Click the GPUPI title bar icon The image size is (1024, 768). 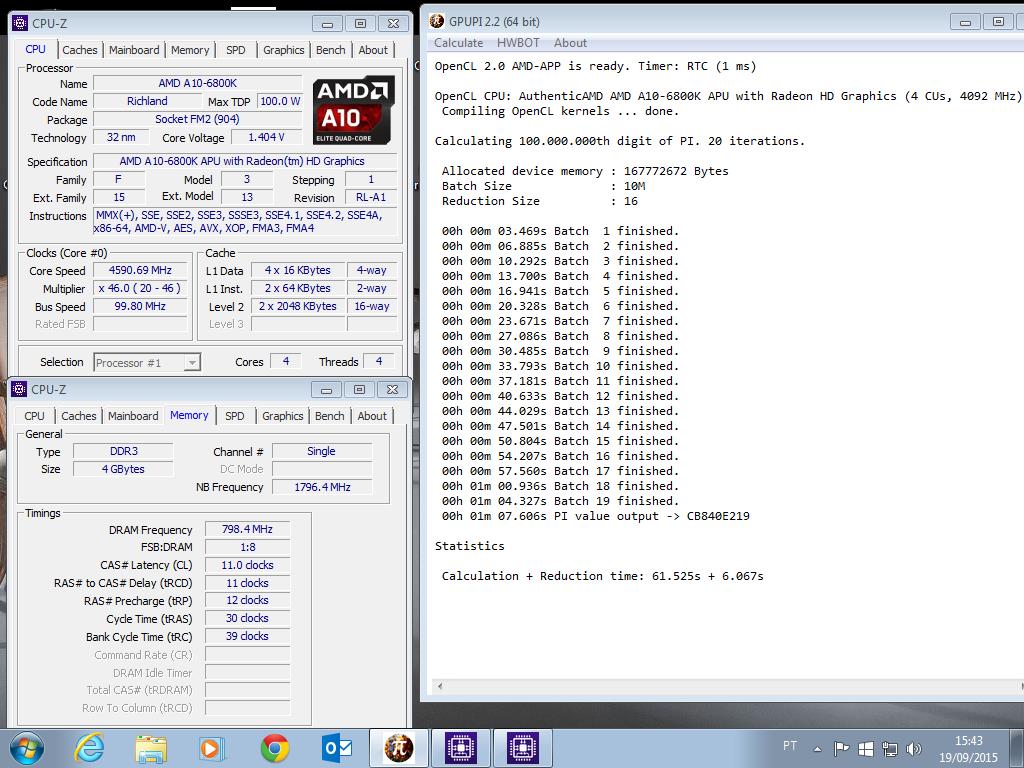[437, 21]
